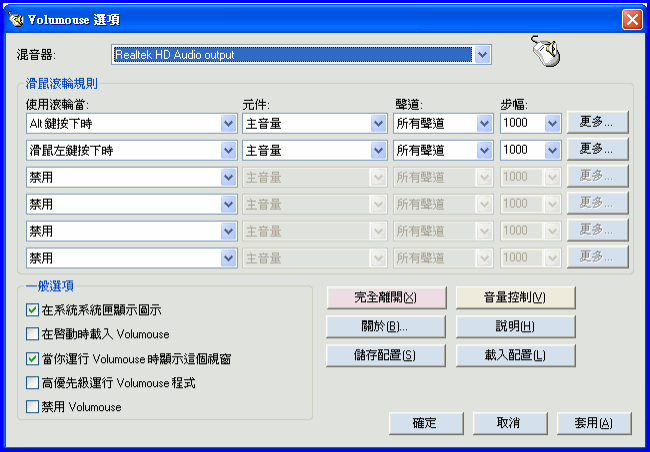Enable 高優先級運行 Volumouse 程式 checkbox
This screenshot has height=452, width=650.
[x=33, y=383]
